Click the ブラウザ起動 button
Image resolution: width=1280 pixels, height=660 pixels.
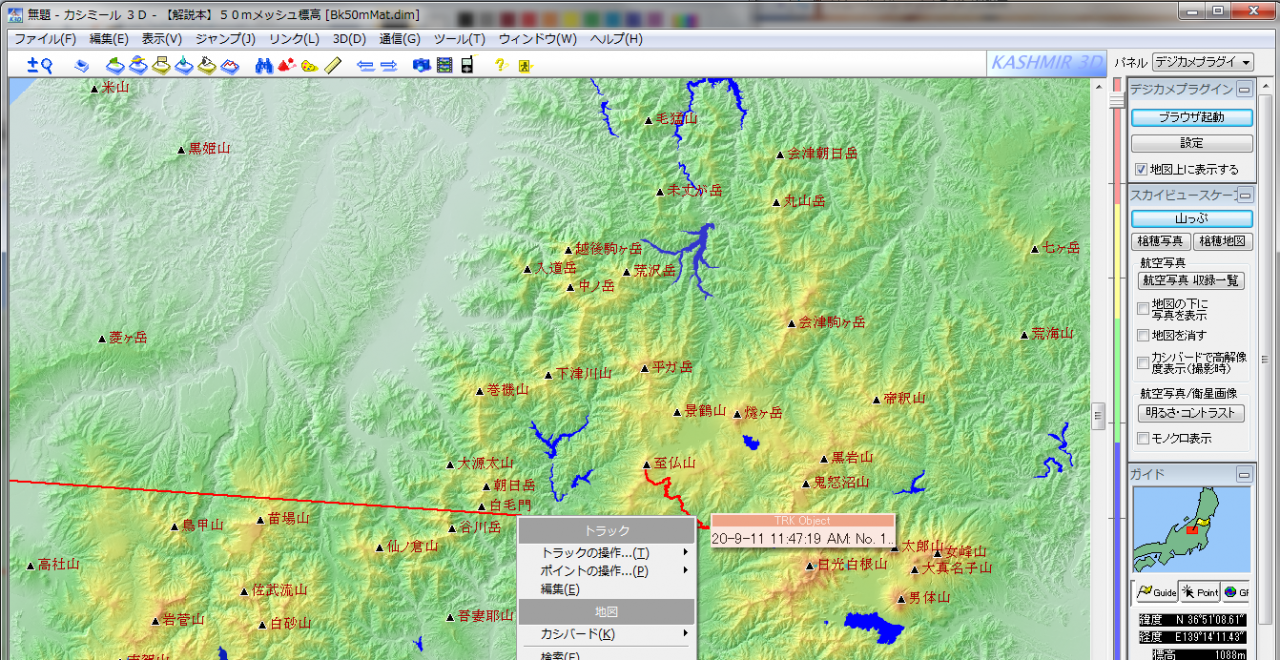(x=1191, y=117)
